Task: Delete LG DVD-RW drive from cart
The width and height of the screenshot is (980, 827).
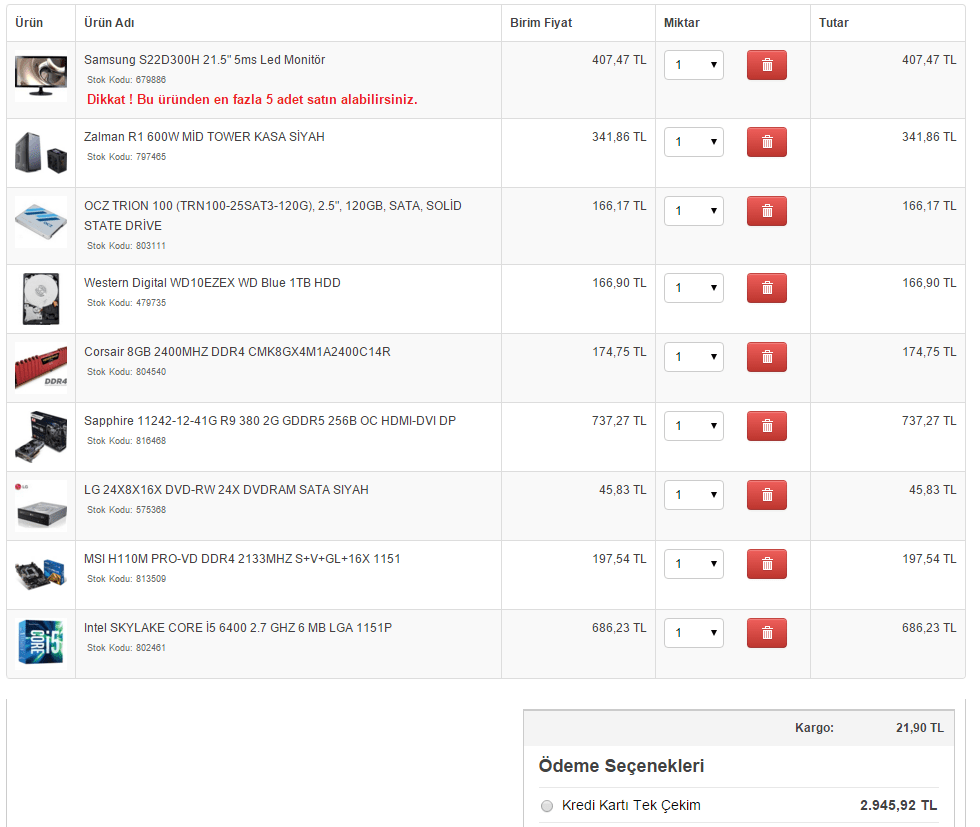Action: (x=767, y=495)
